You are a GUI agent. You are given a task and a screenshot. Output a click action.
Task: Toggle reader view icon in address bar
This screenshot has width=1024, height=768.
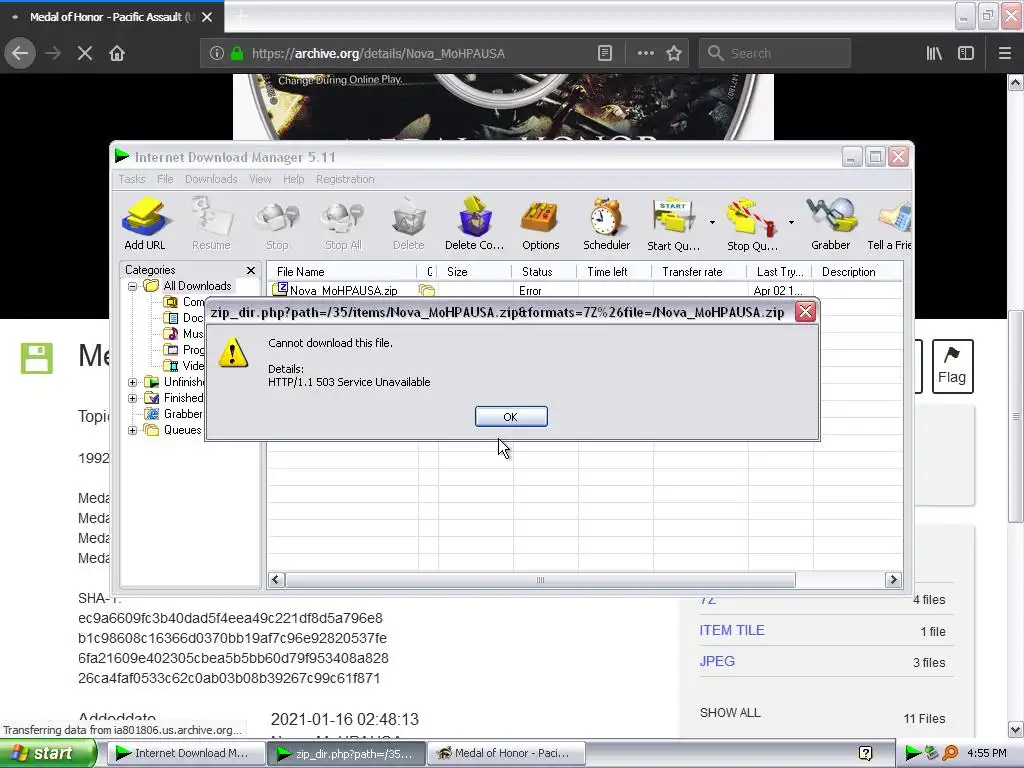tap(605, 54)
